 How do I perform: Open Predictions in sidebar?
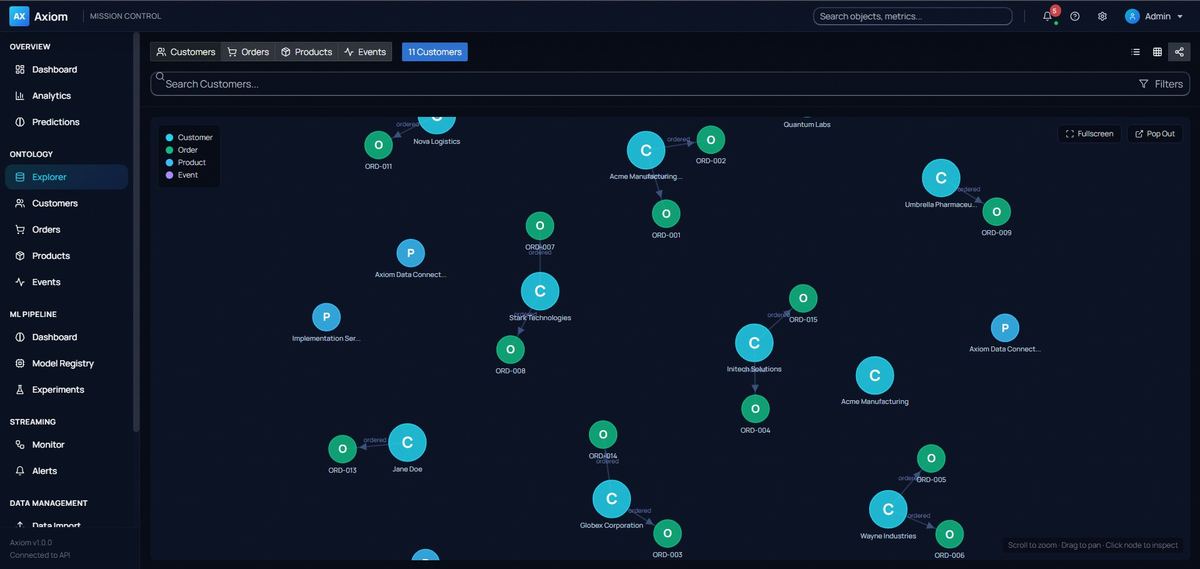click(66, 122)
